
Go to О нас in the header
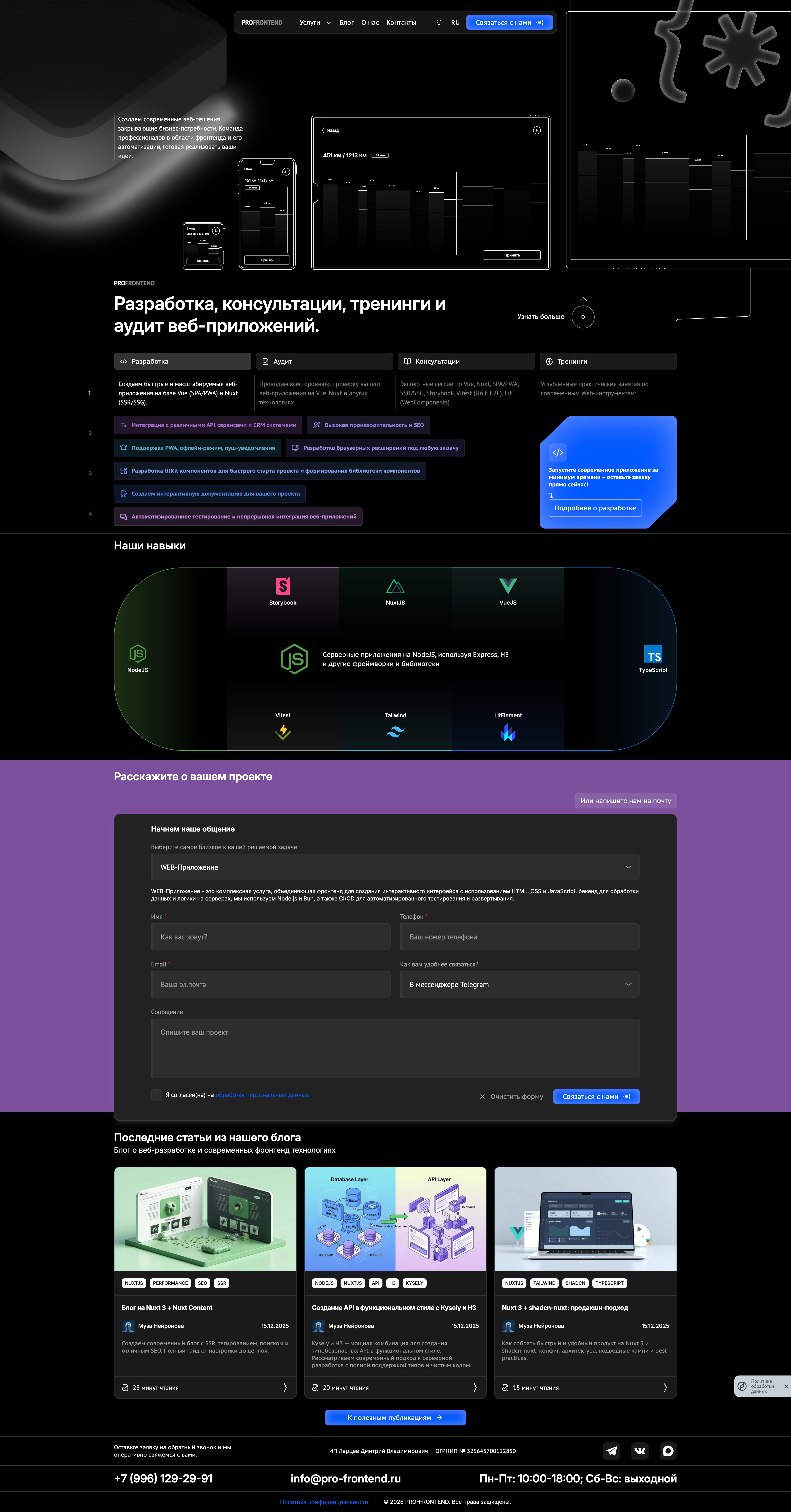tap(370, 23)
